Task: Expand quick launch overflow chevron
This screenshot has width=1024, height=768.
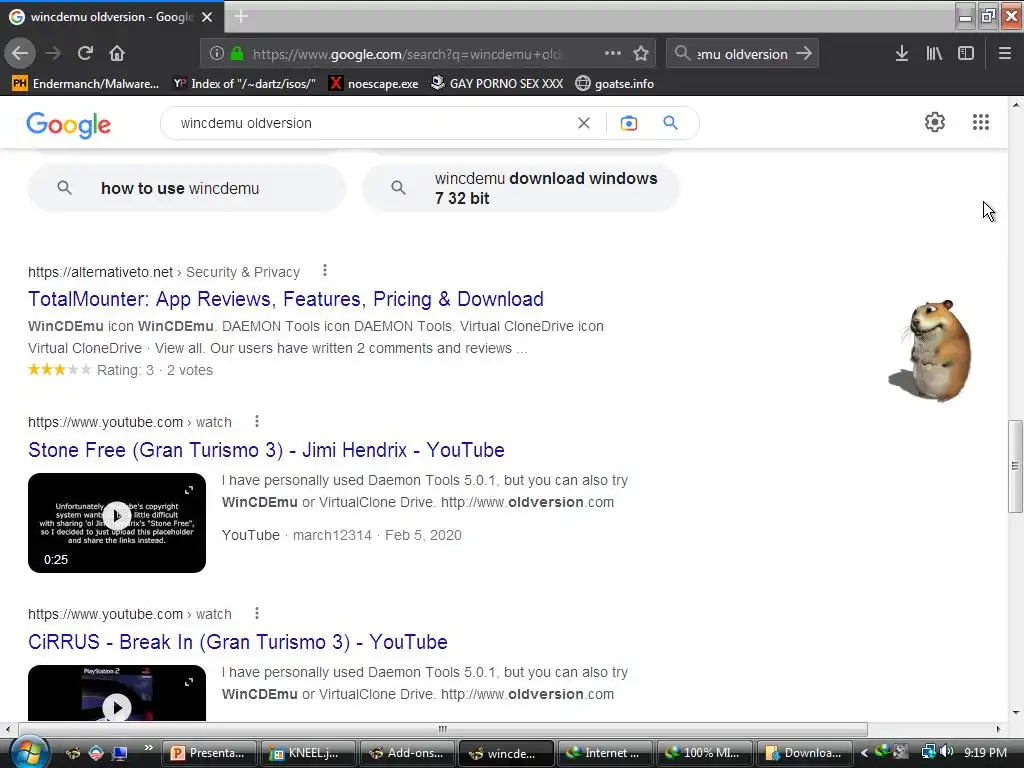Action: [148, 748]
